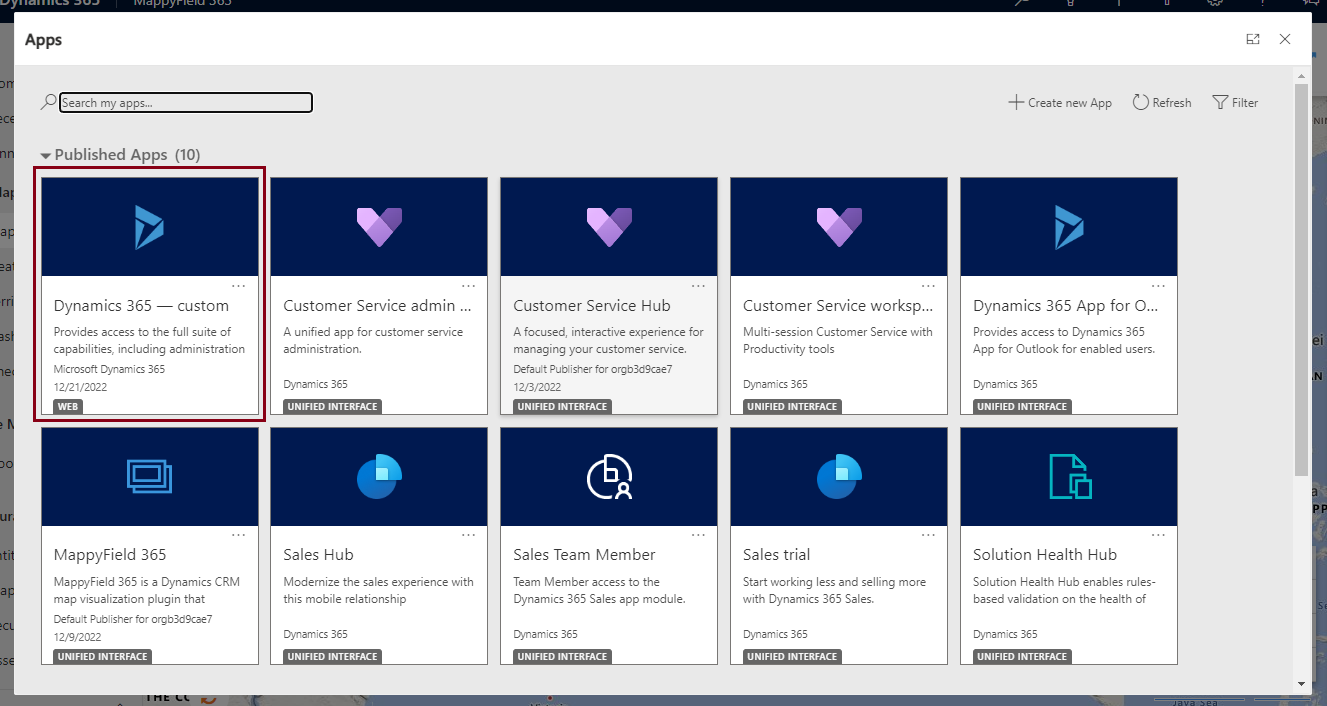Viewport: 1327px width, 706px height.
Task: Click the WEB tag on Dynamics 365 — custom
Action: 68,407
